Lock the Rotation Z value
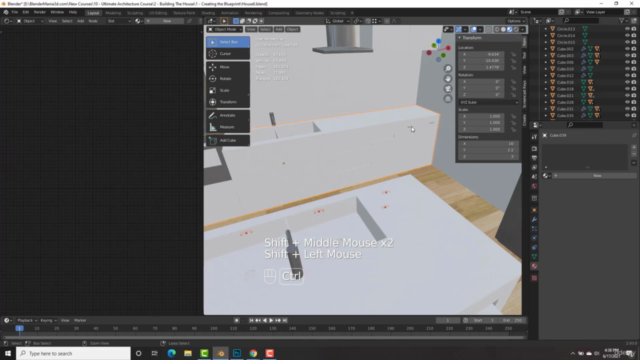This screenshot has width=640, height=360. coord(513,95)
